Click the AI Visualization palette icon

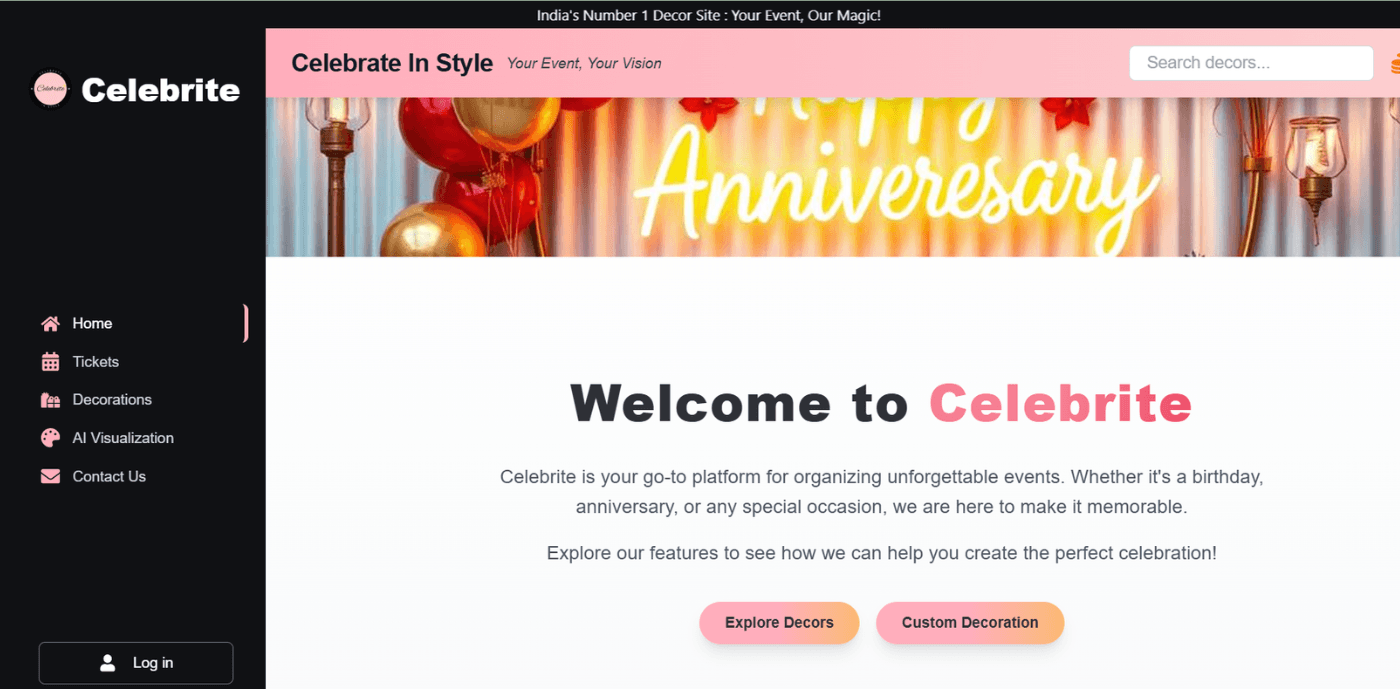(x=50, y=438)
